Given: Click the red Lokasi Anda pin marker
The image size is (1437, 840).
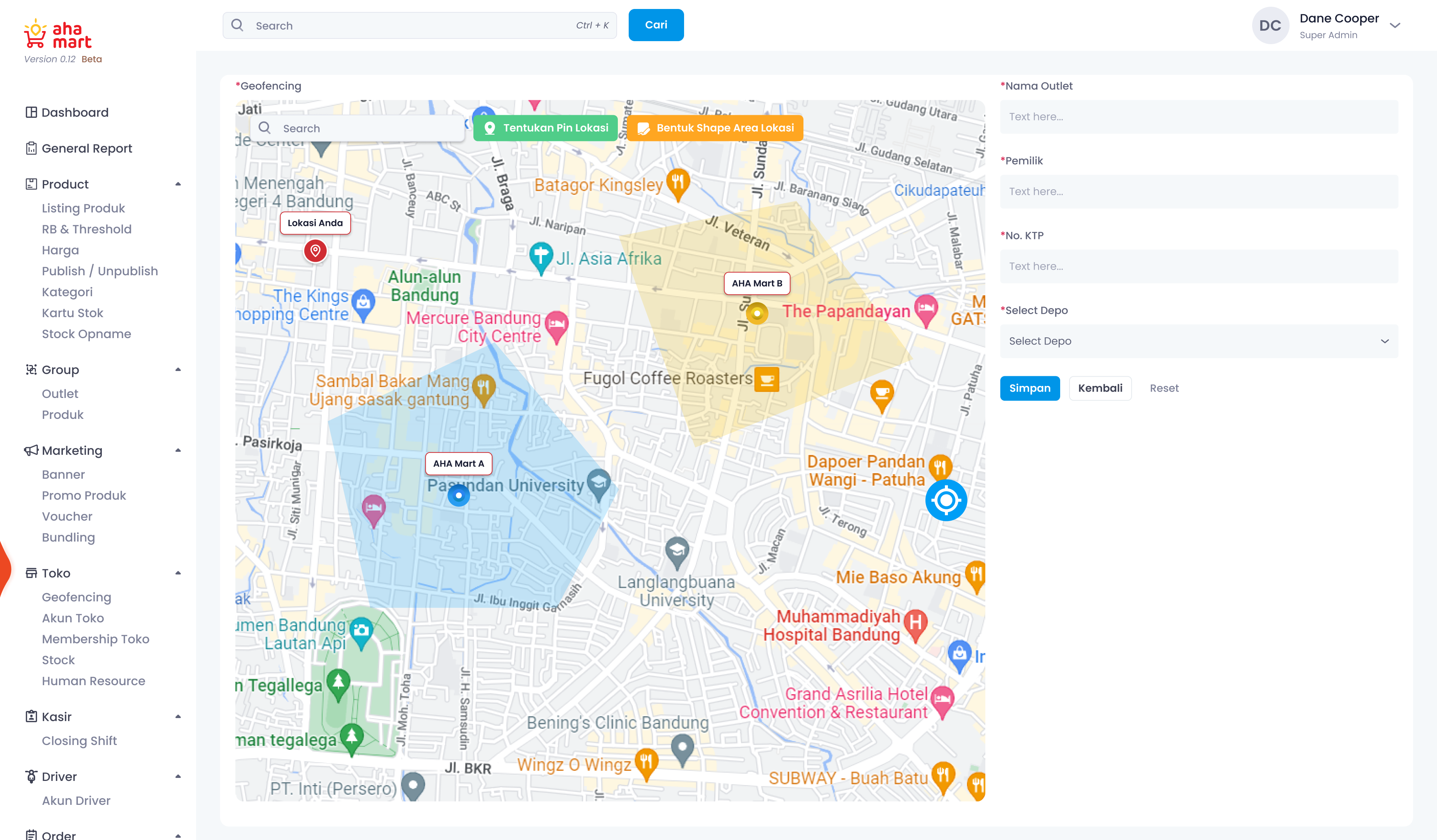Looking at the screenshot, I should (x=315, y=251).
